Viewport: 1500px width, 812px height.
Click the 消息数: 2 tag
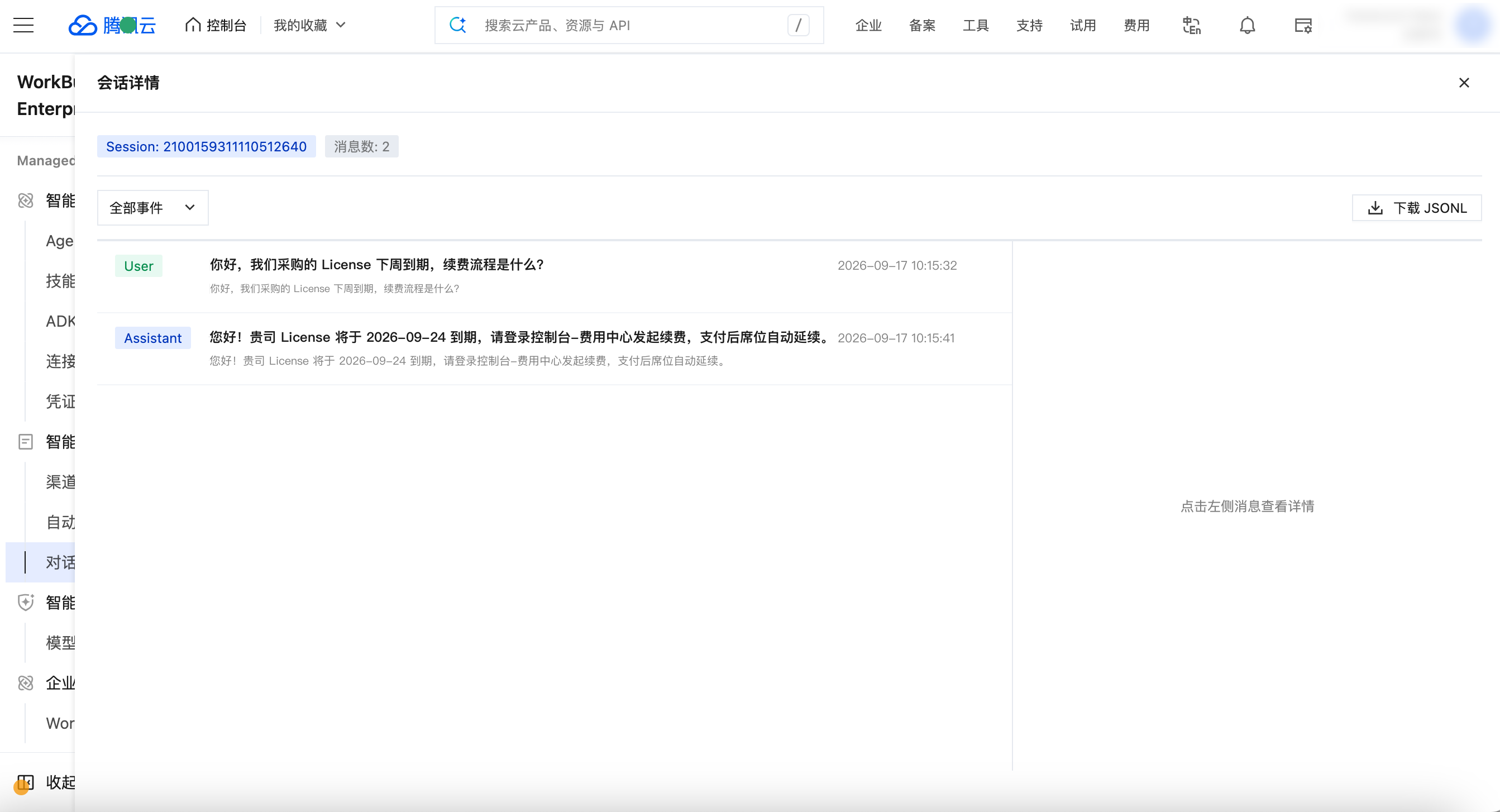coord(362,146)
